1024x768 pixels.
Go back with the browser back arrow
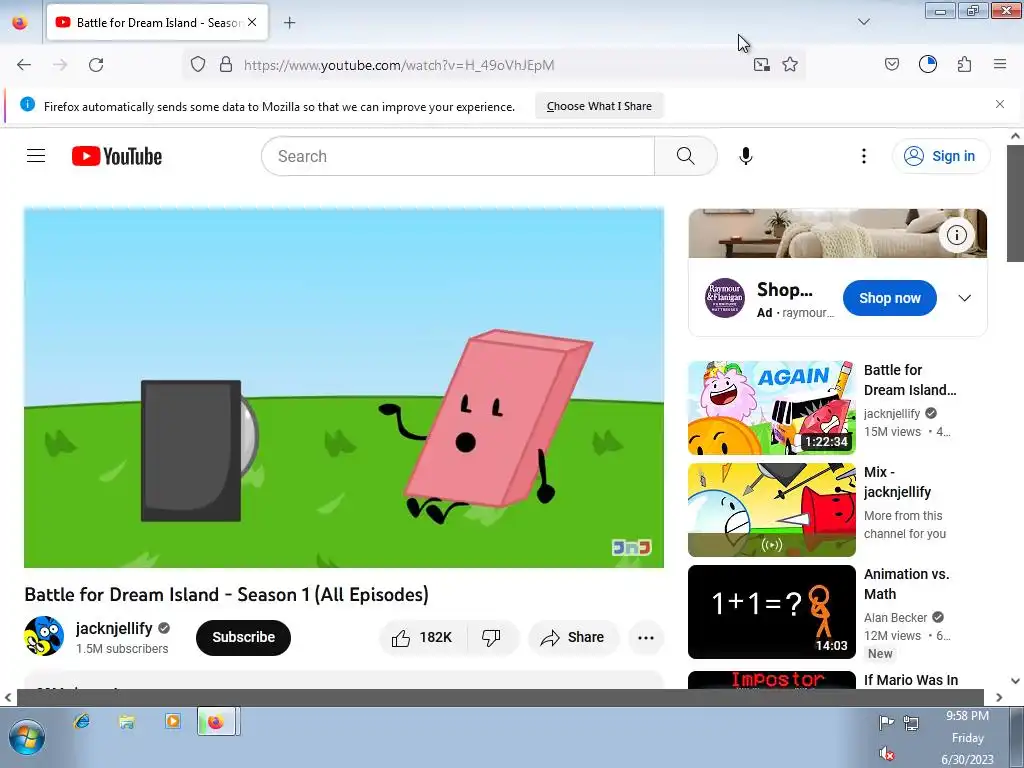24,65
